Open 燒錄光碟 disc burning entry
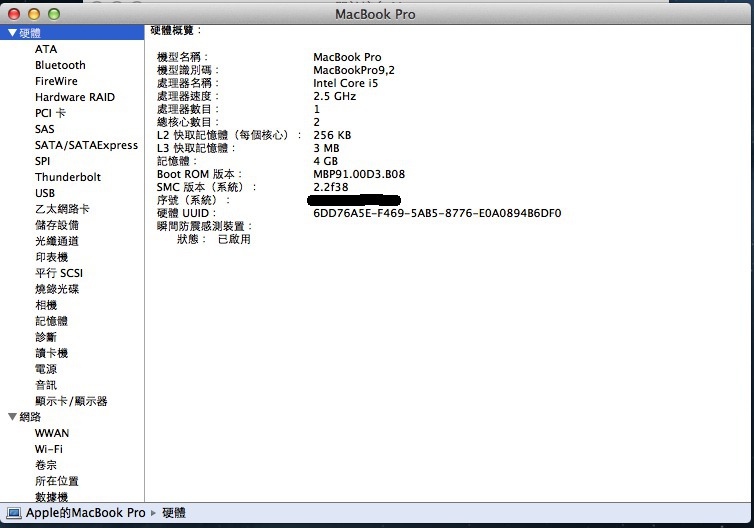 57,289
